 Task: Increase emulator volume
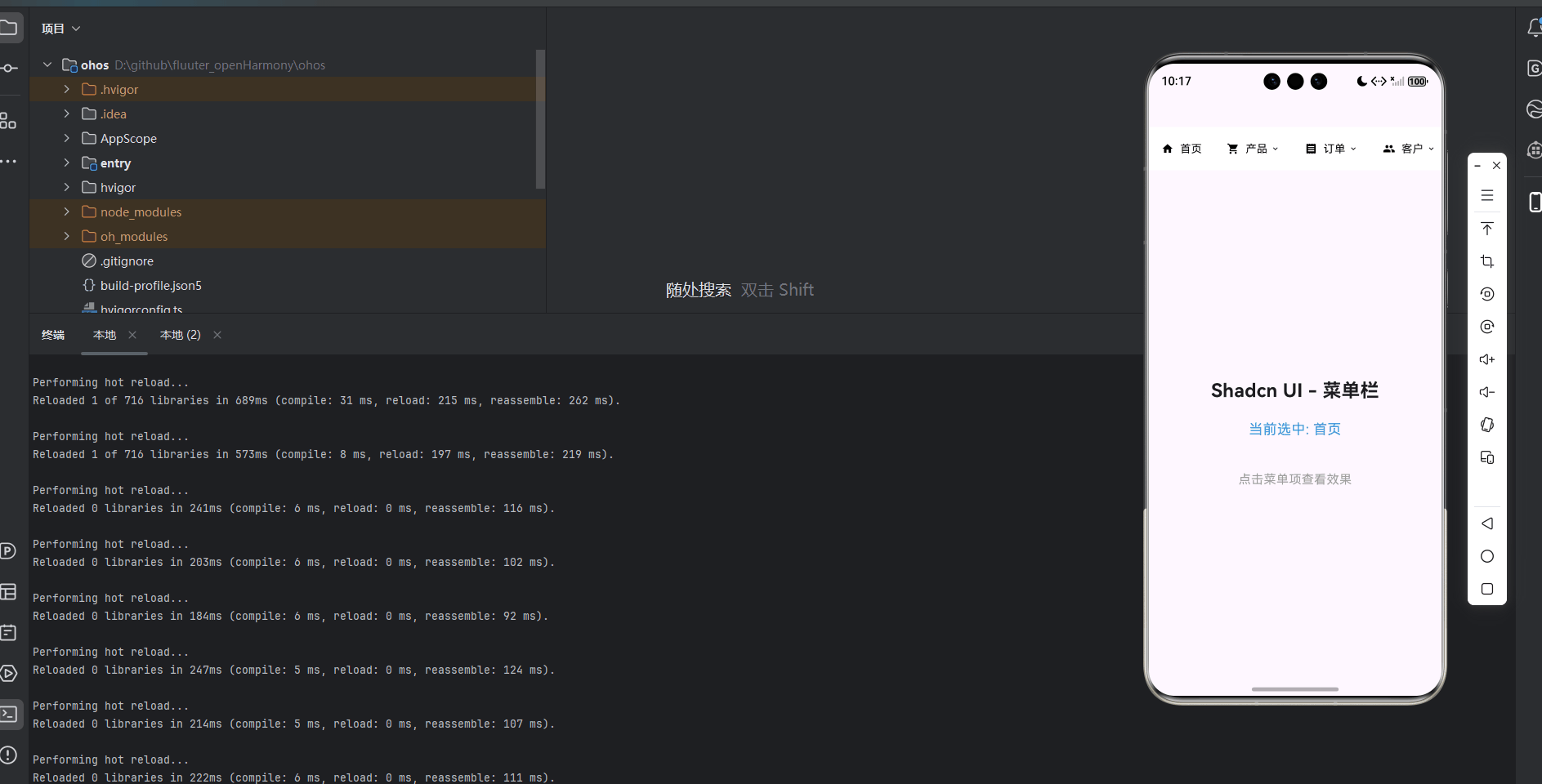tap(1487, 359)
